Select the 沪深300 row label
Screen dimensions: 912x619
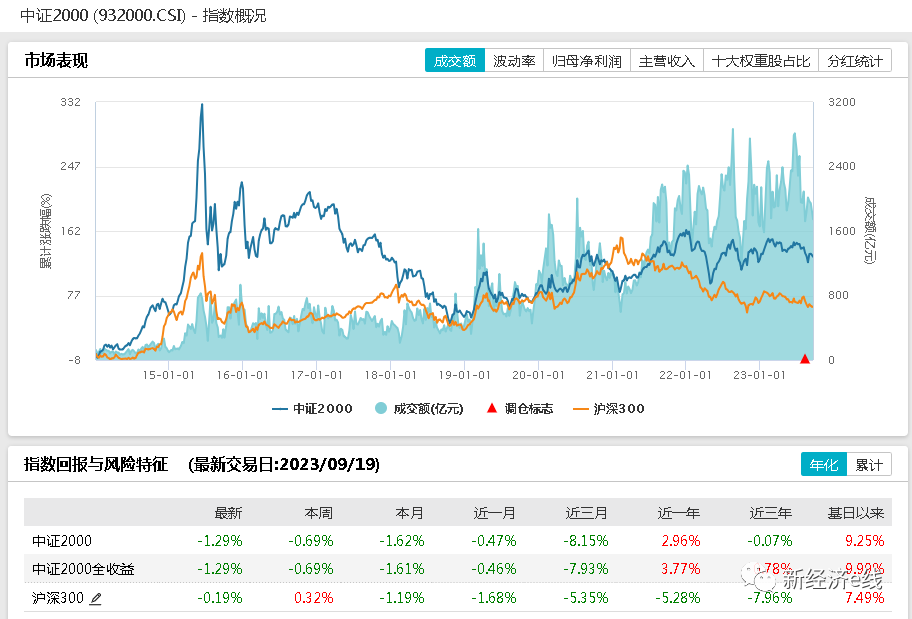tap(58, 598)
